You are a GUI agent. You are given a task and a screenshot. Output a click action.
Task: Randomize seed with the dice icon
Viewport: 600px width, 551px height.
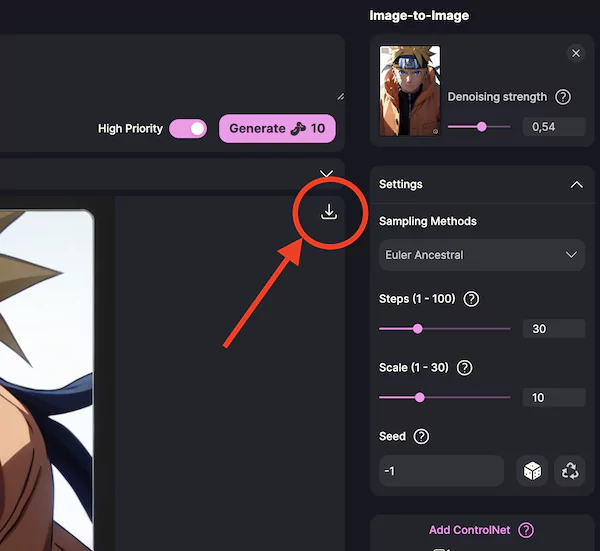532,471
